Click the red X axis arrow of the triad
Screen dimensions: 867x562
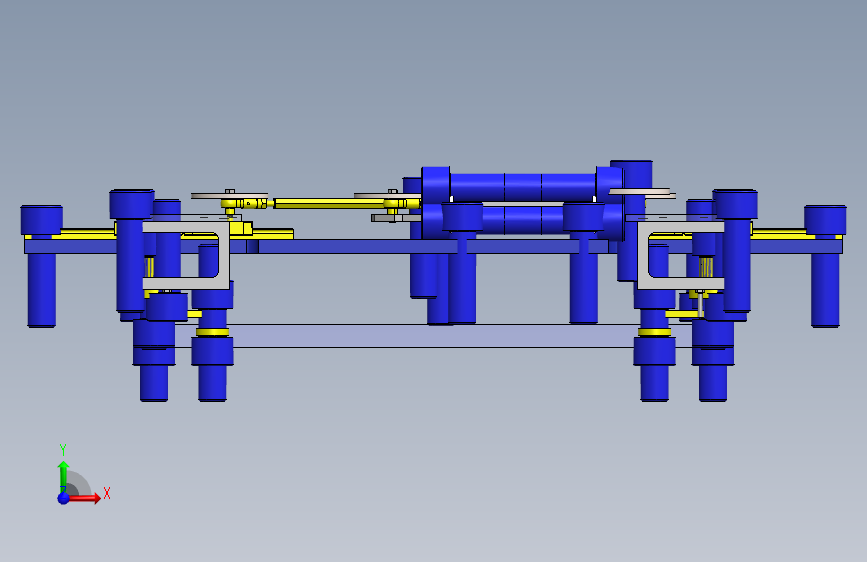pyautogui.click(x=84, y=498)
